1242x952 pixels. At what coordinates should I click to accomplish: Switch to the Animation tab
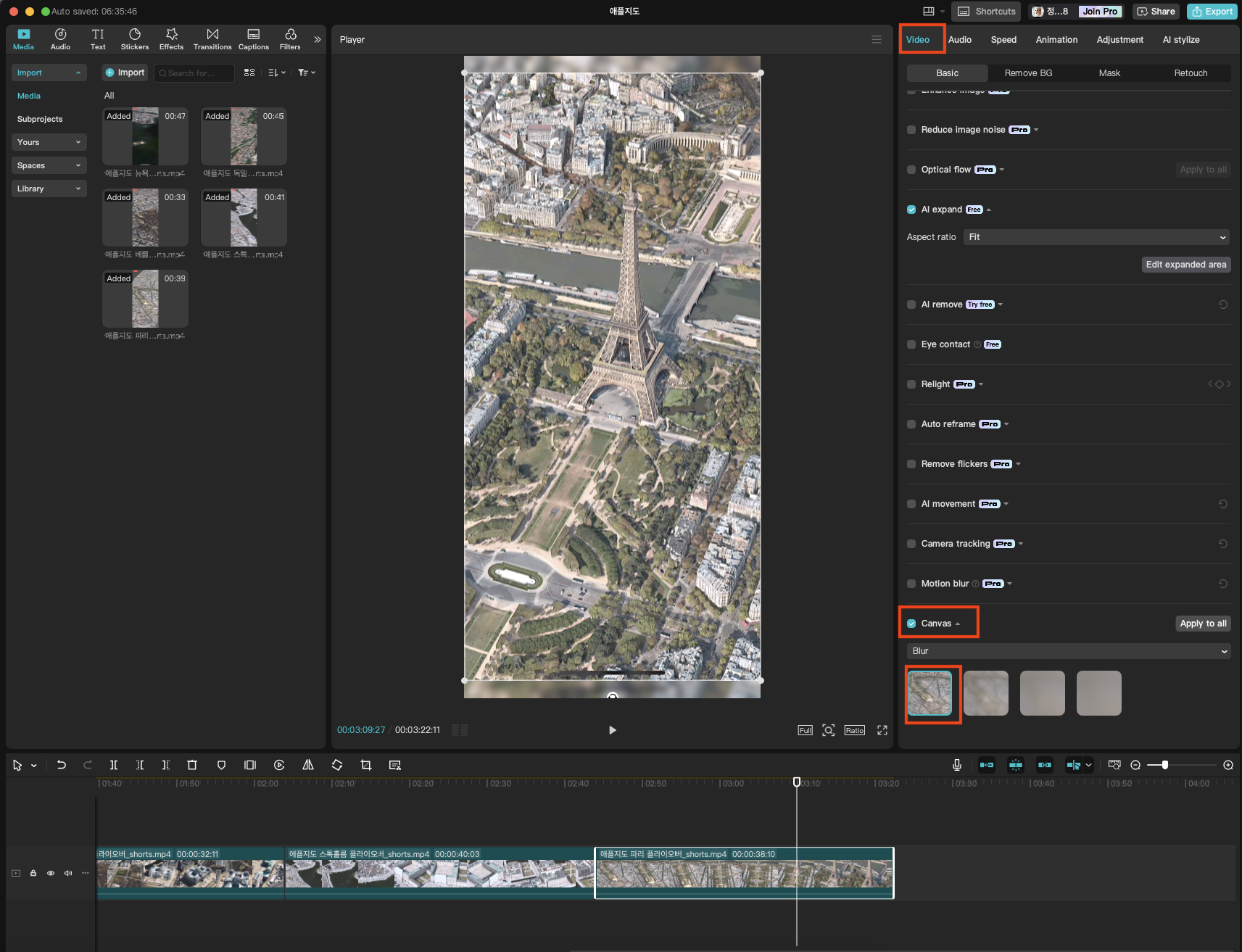1056,40
